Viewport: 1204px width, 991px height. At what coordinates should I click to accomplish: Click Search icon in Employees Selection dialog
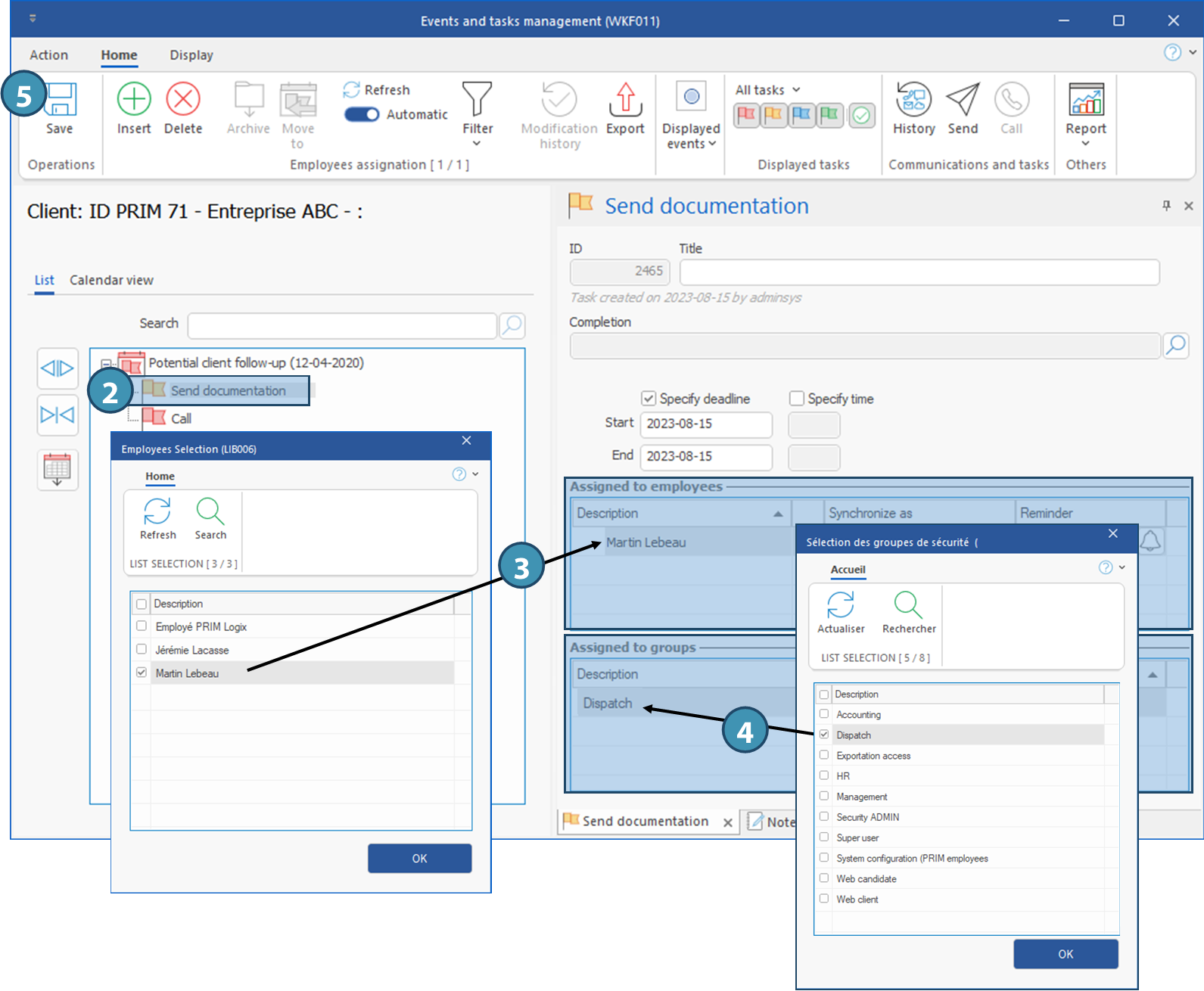click(210, 513)
